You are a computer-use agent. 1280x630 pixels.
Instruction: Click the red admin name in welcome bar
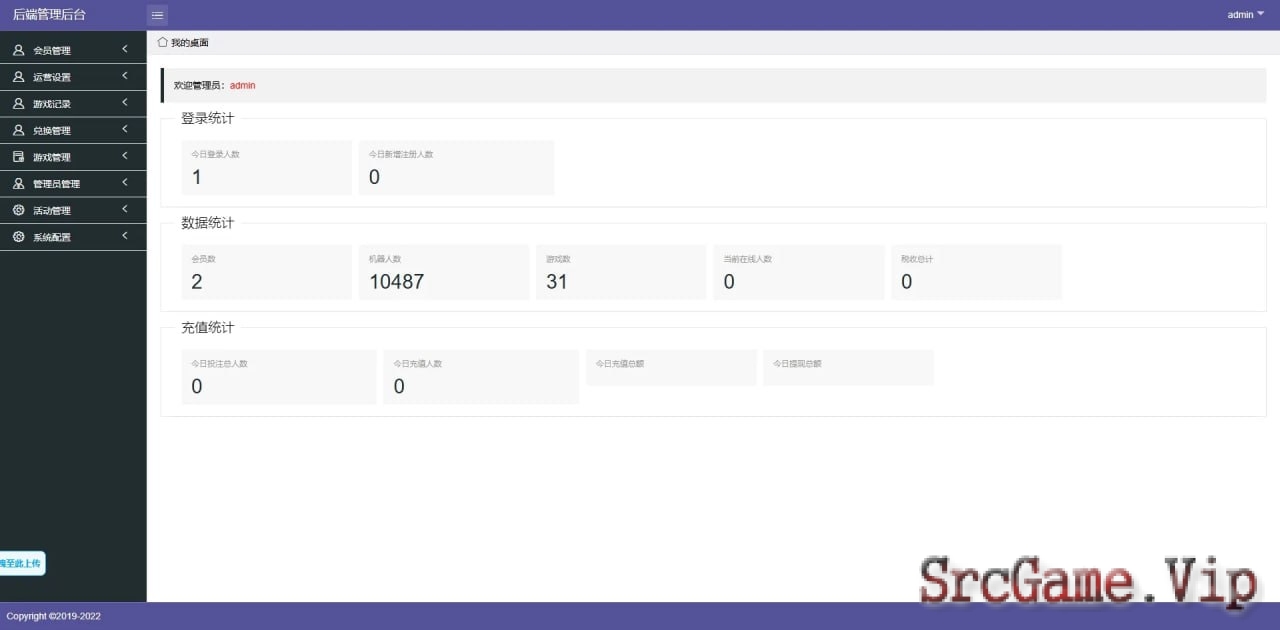point(243,85)
